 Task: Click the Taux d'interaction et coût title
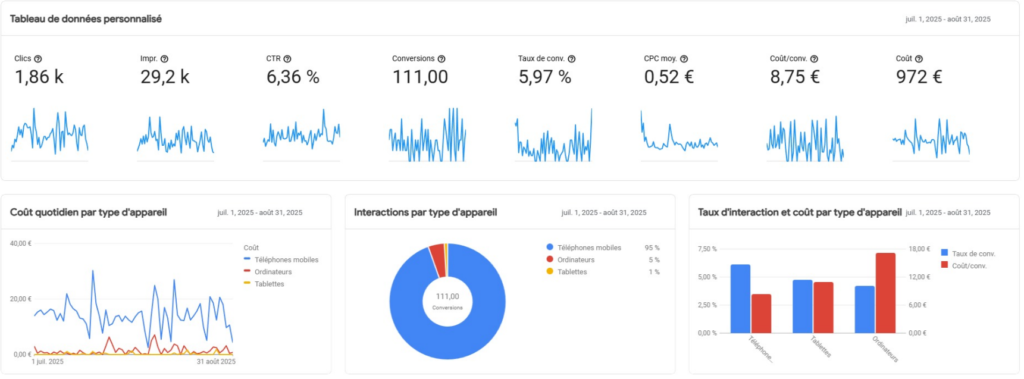pyautogui.click(x=799, y=212)
